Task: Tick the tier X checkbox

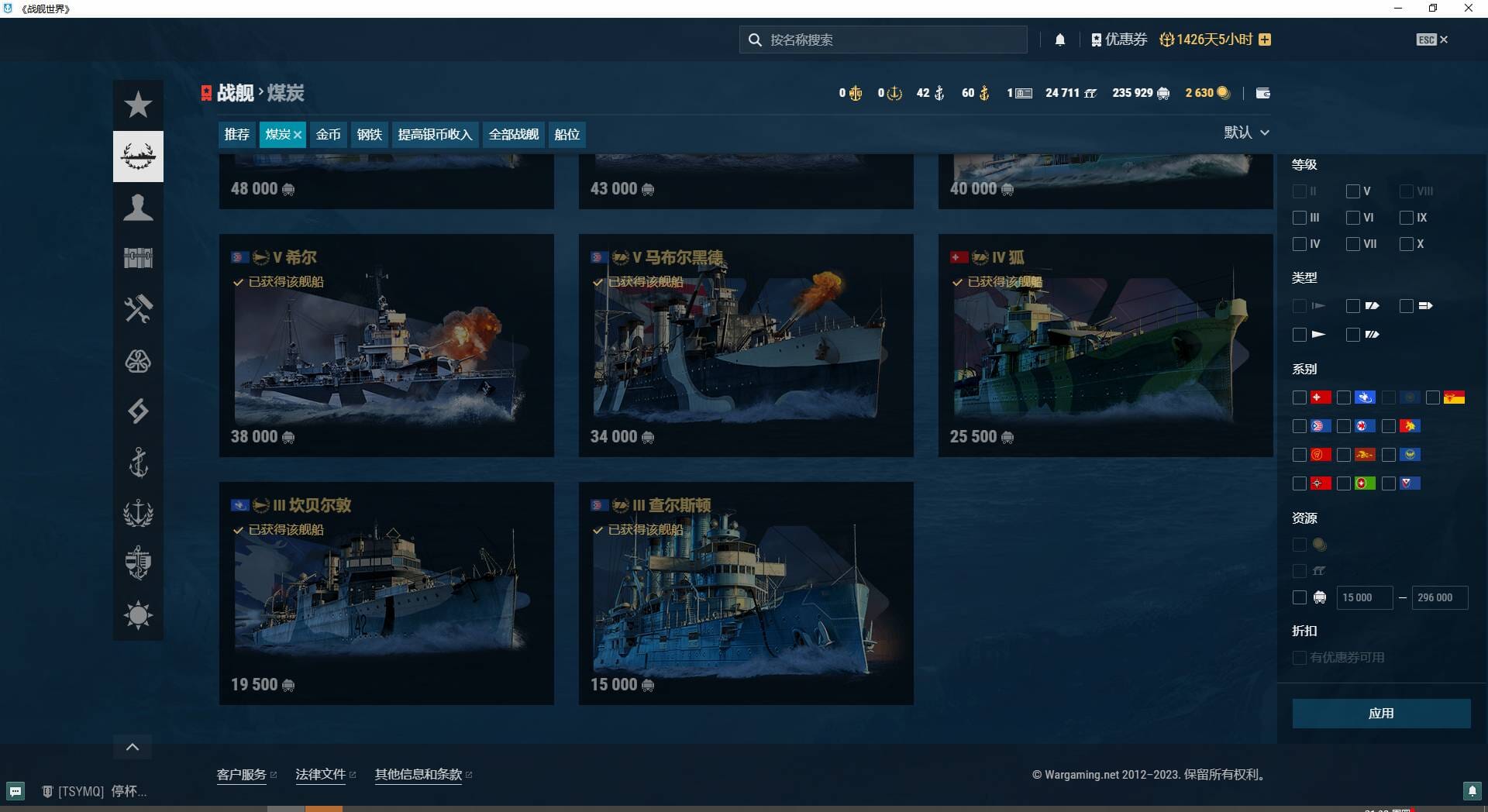Action: [1407, 244]
